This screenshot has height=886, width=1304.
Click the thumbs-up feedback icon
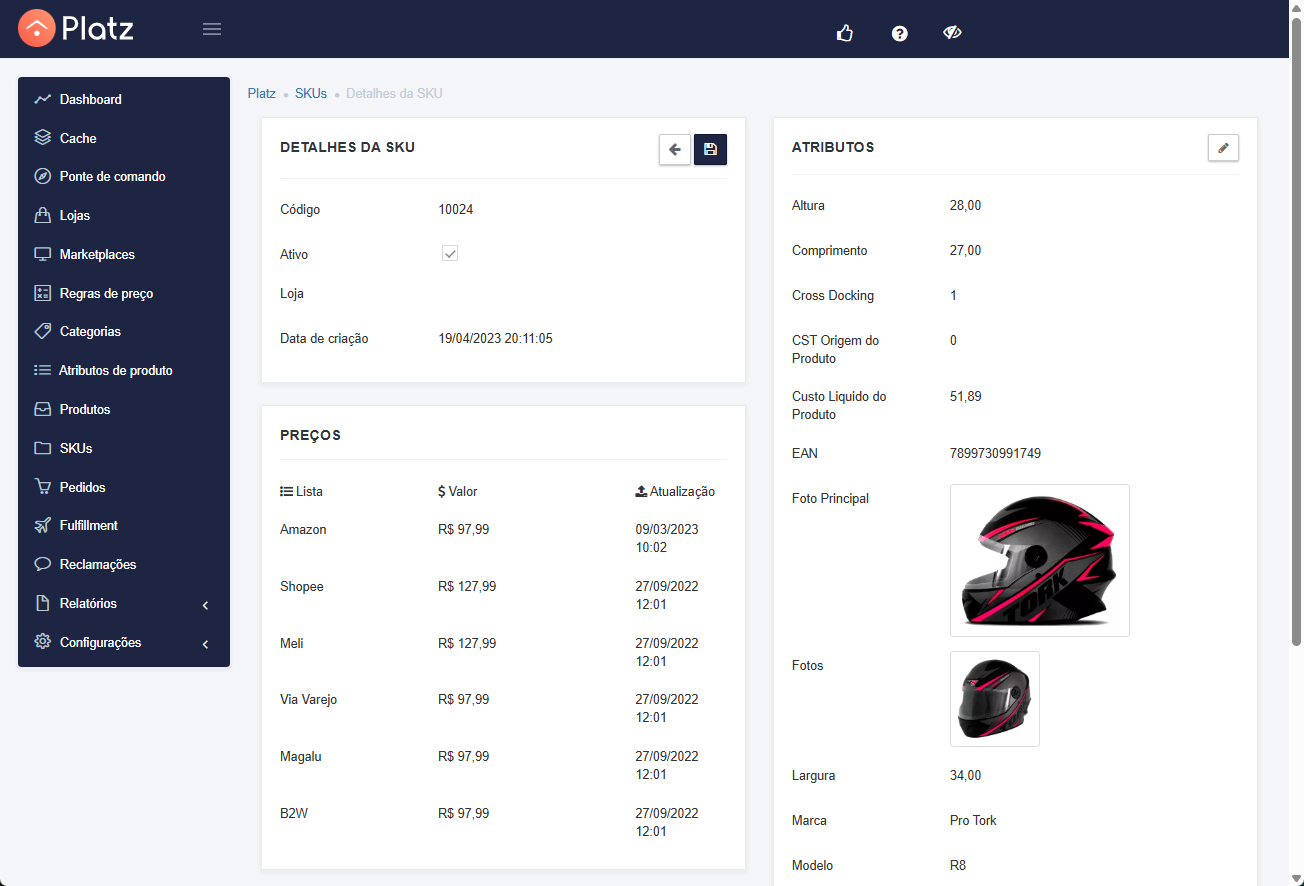point(845,33)
